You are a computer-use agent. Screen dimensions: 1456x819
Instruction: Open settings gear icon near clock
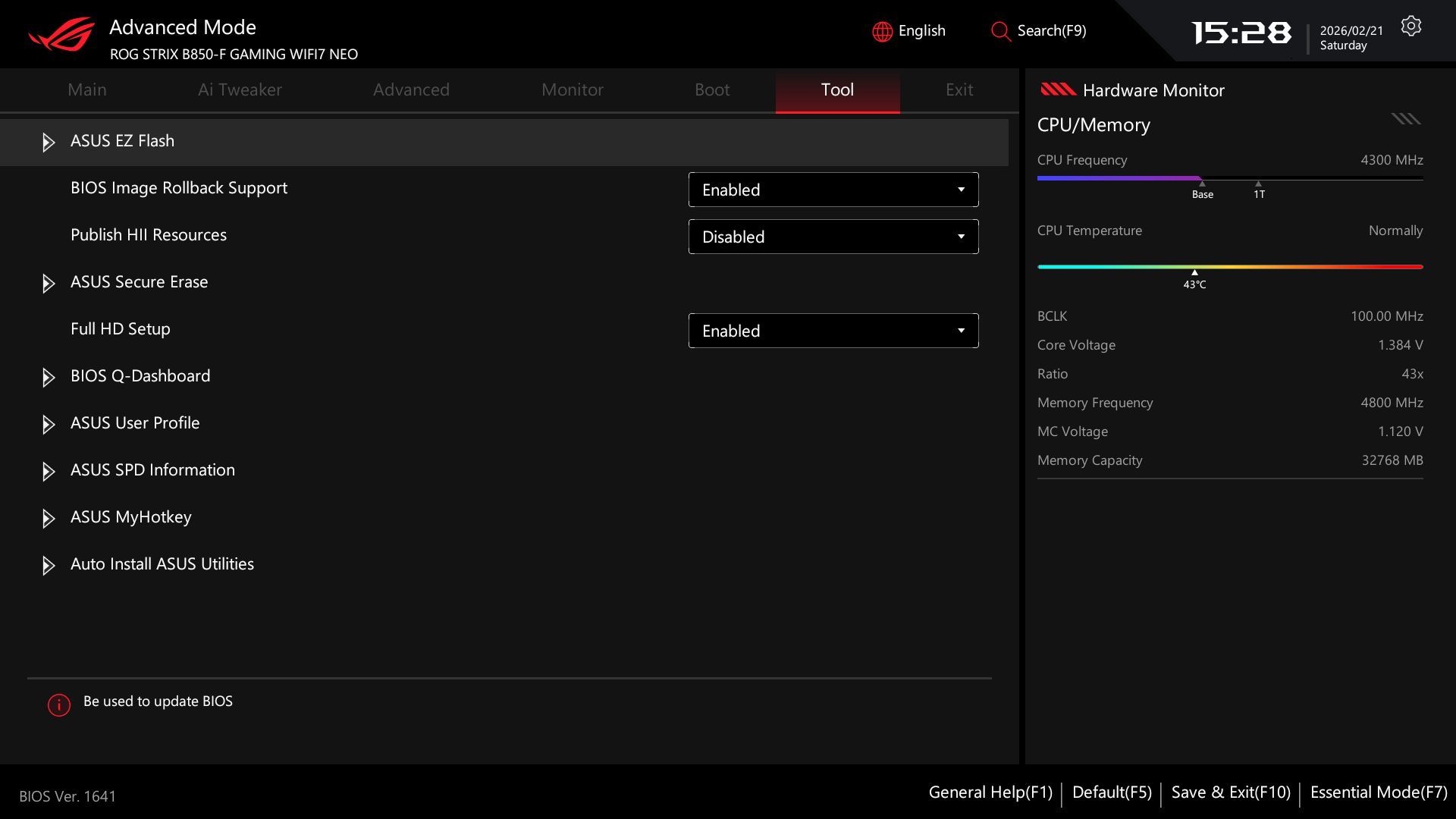[1411, 26]
